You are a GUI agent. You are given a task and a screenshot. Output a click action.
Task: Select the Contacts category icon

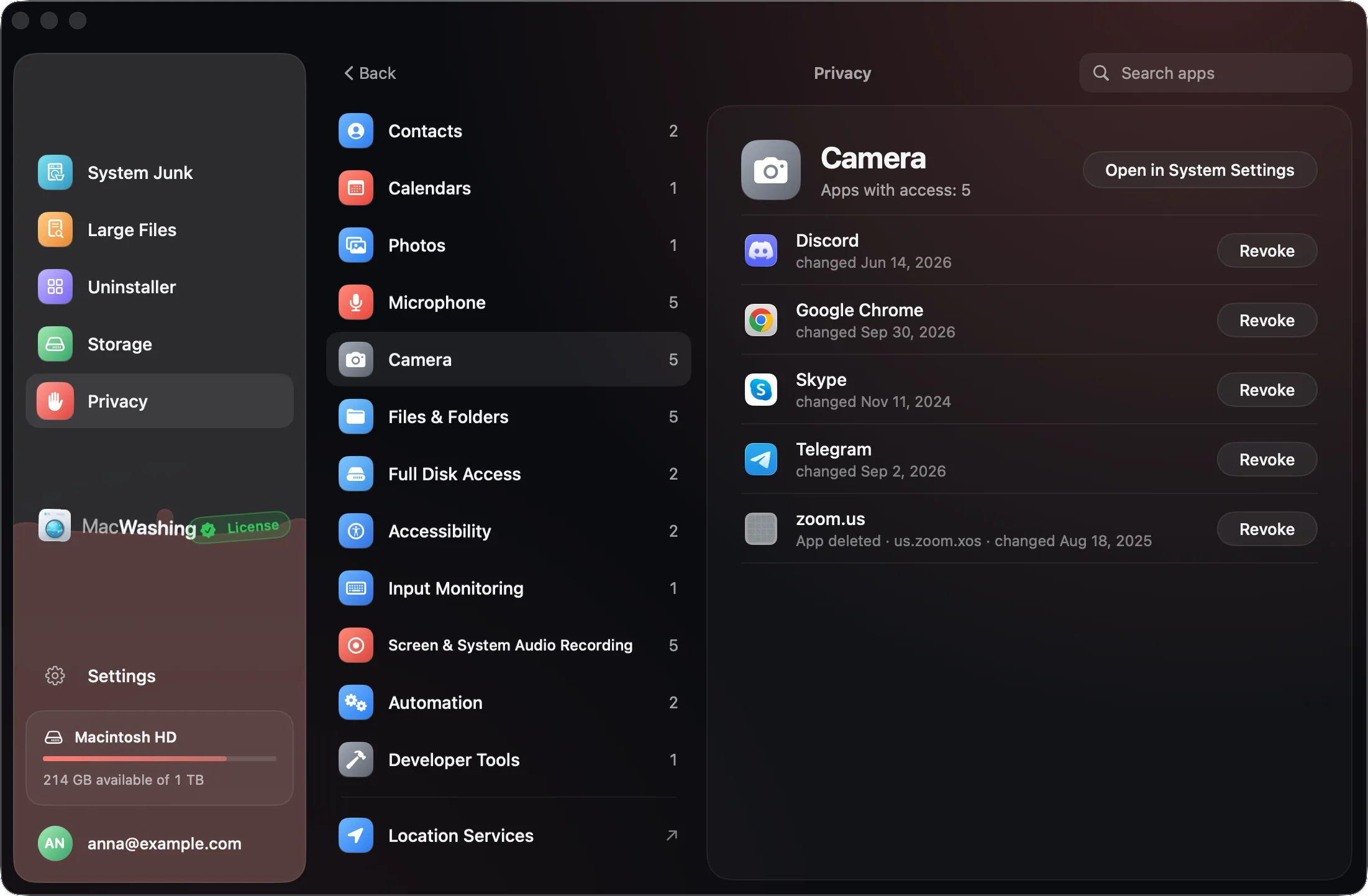355,130
